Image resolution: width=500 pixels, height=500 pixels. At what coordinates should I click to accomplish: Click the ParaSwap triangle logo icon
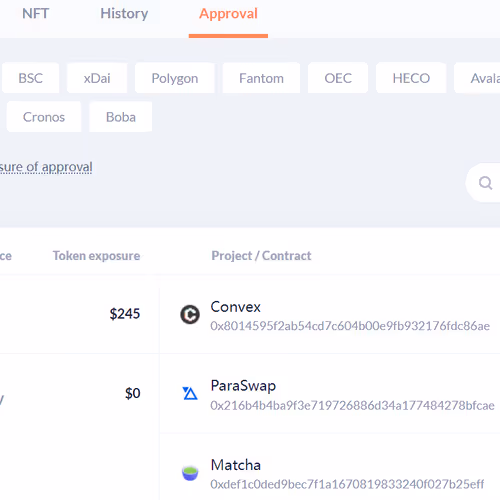(190, 393)
